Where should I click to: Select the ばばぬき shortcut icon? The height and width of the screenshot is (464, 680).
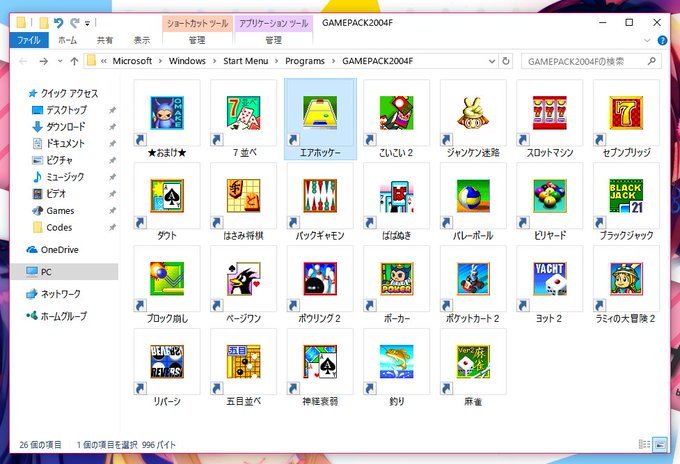point(396,196)
